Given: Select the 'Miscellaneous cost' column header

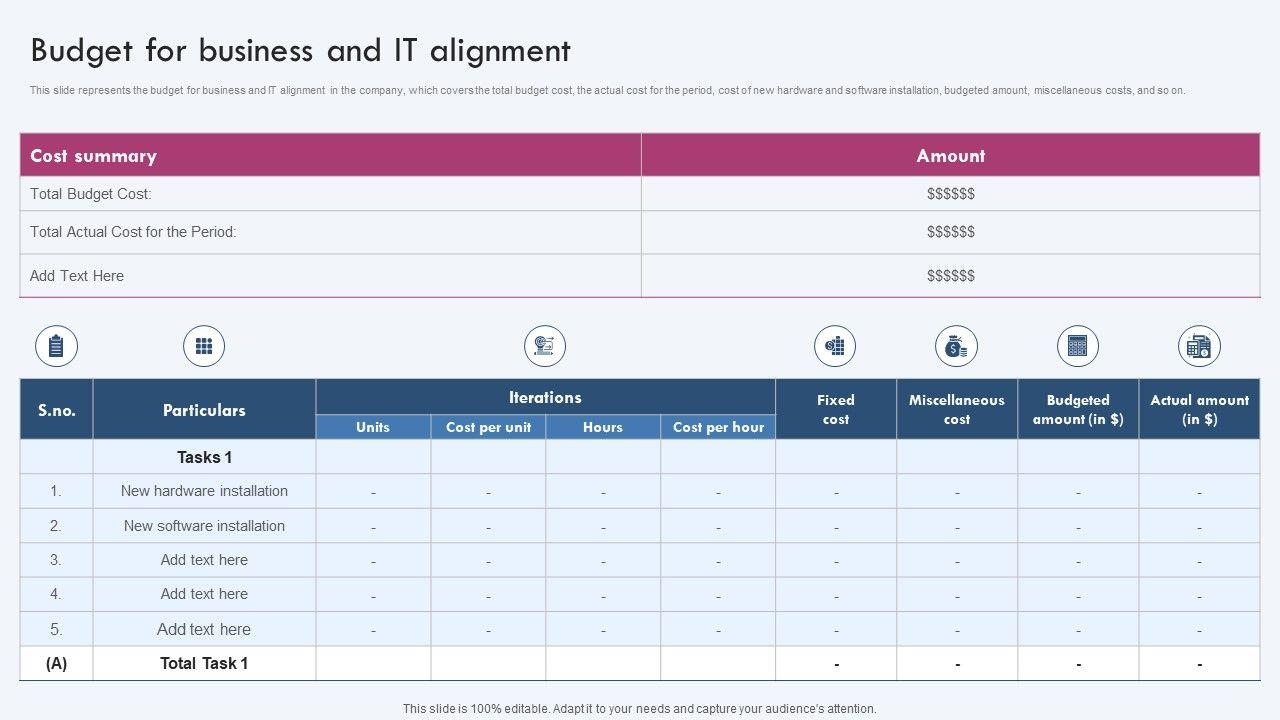Looking at the screenshot, I should [956, 409].
